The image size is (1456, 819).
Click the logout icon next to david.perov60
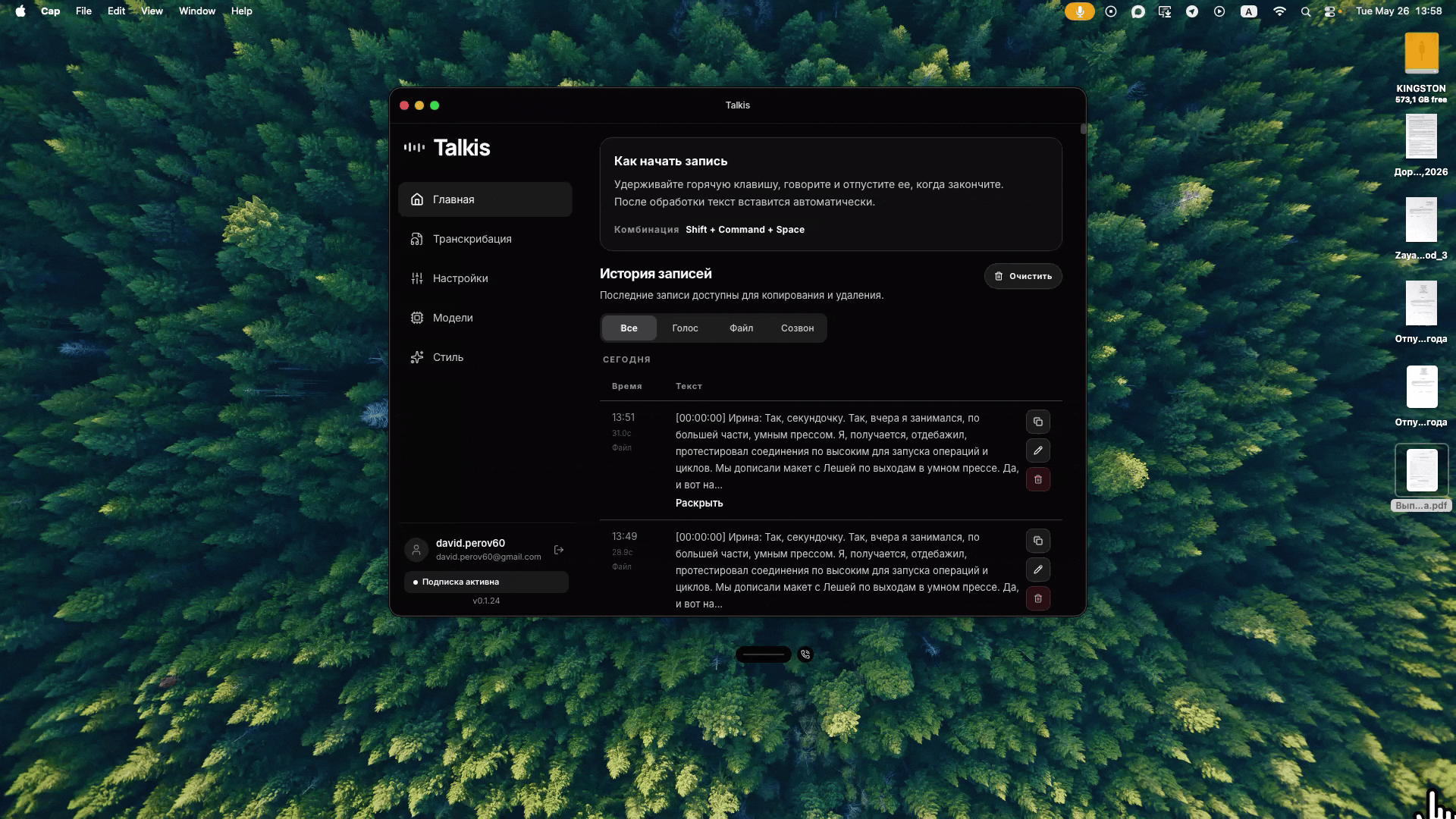click(x=559, y=550)
